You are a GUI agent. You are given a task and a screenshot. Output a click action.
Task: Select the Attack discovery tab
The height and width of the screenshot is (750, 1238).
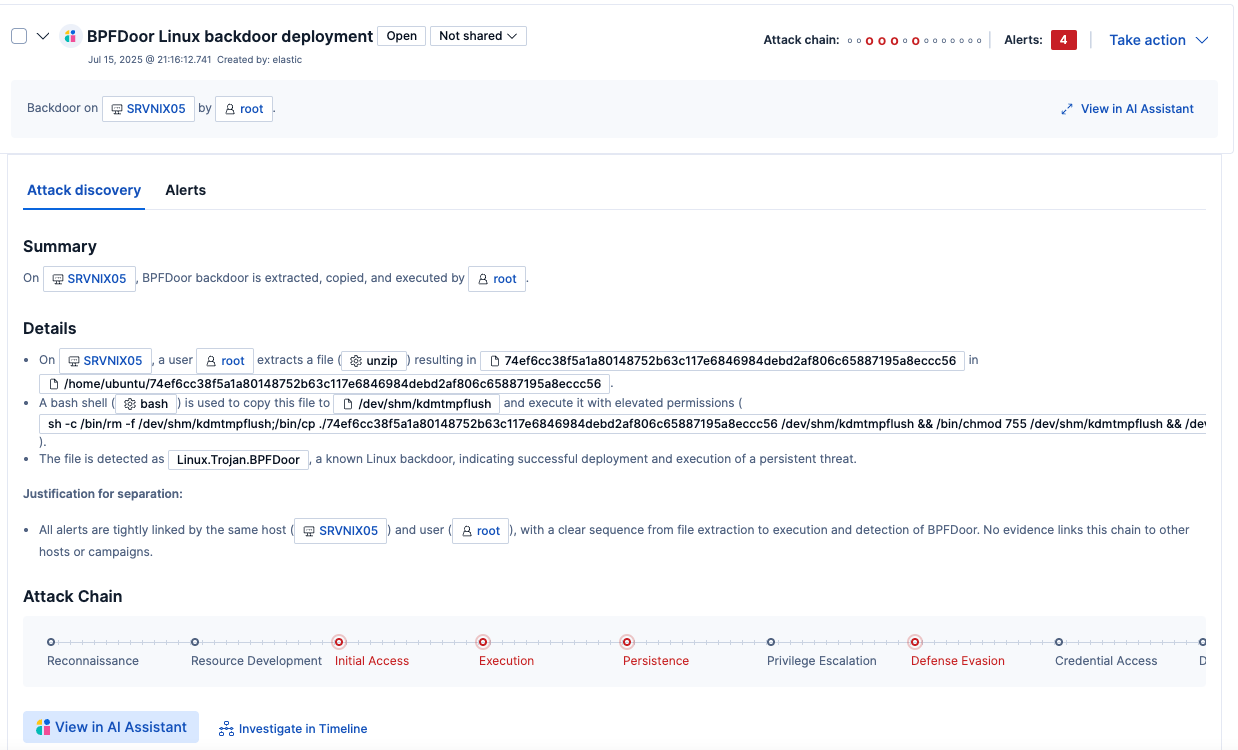[83, 190]
